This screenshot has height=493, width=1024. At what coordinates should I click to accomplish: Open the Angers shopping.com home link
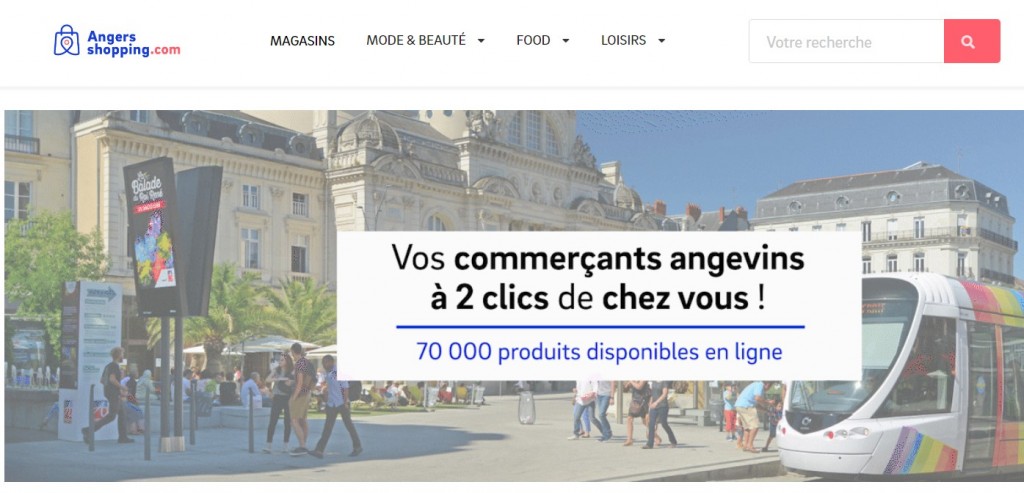click(x=117, y=41)
